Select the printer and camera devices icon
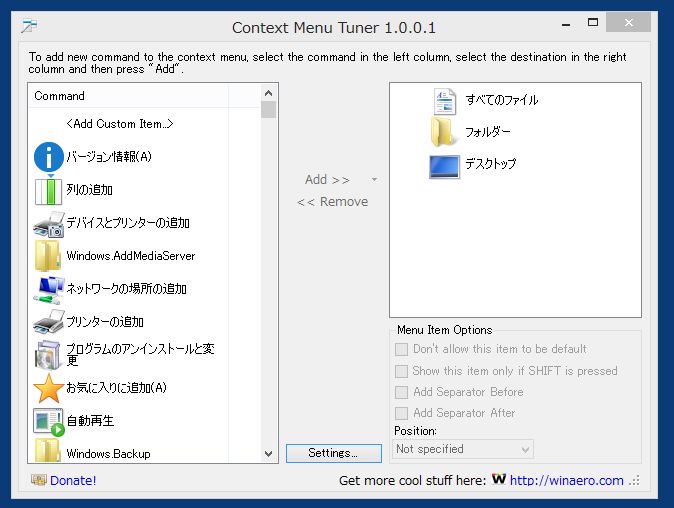Image resolution: width=674 pixels, height=508 pixels. coord(49,224)
